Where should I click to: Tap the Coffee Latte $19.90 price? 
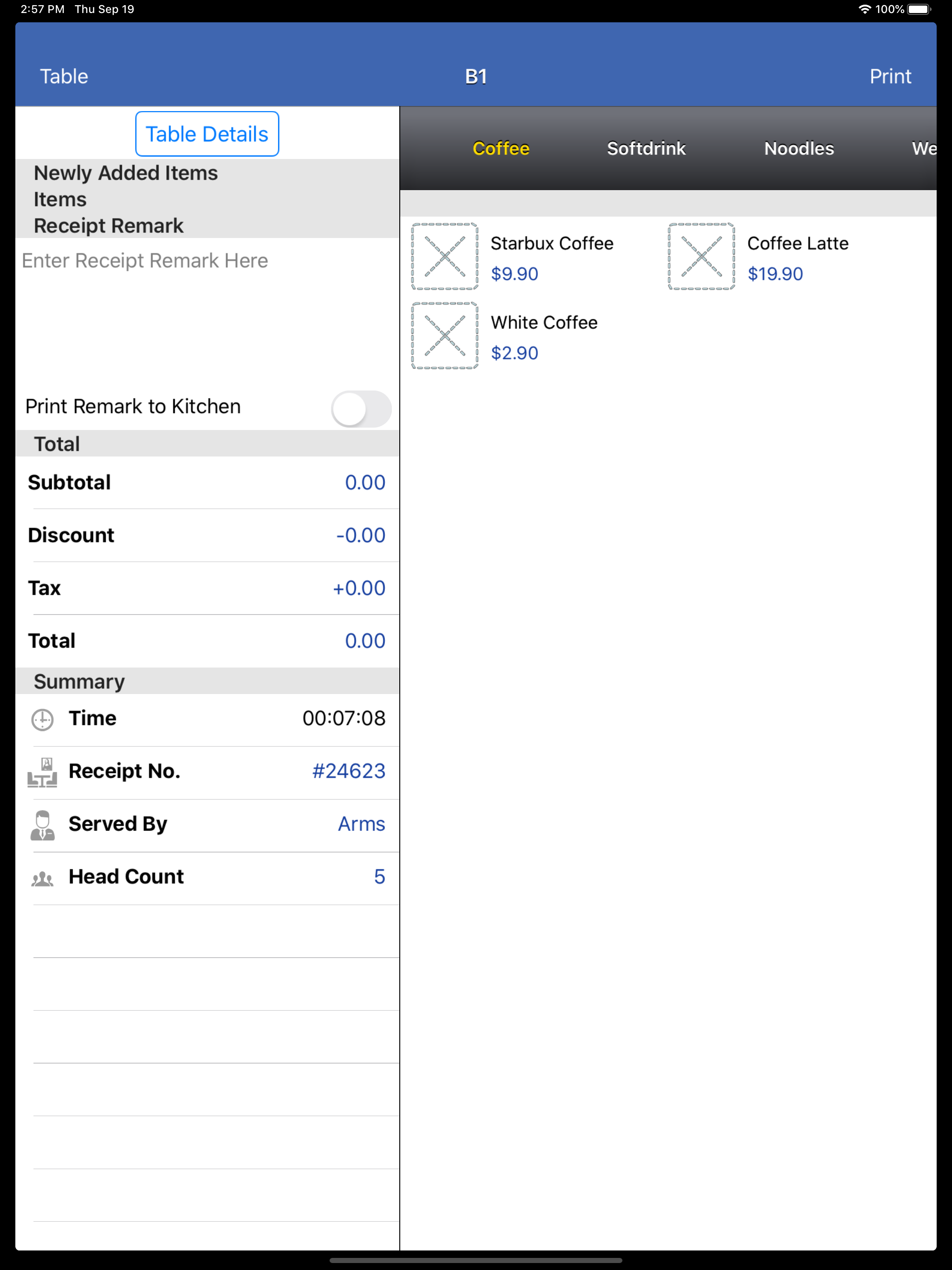(775, 274)
